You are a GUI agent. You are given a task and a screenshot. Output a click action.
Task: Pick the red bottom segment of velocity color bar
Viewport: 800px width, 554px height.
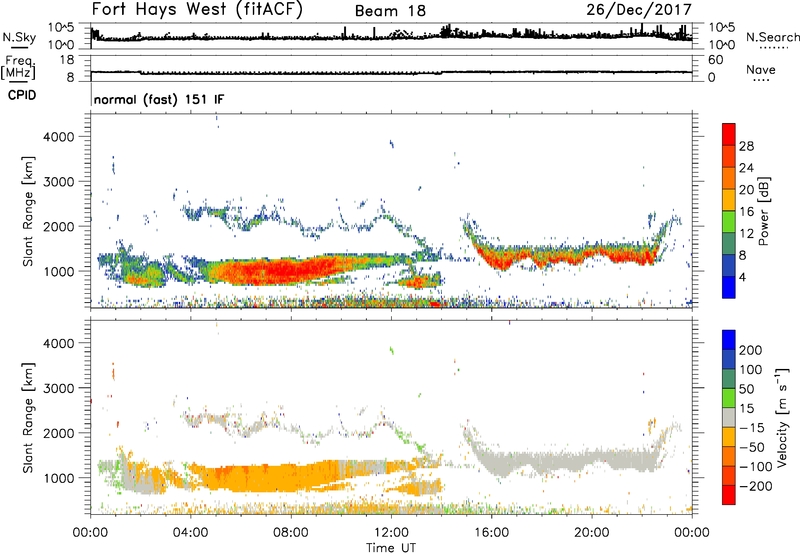[x=729, y=495]
